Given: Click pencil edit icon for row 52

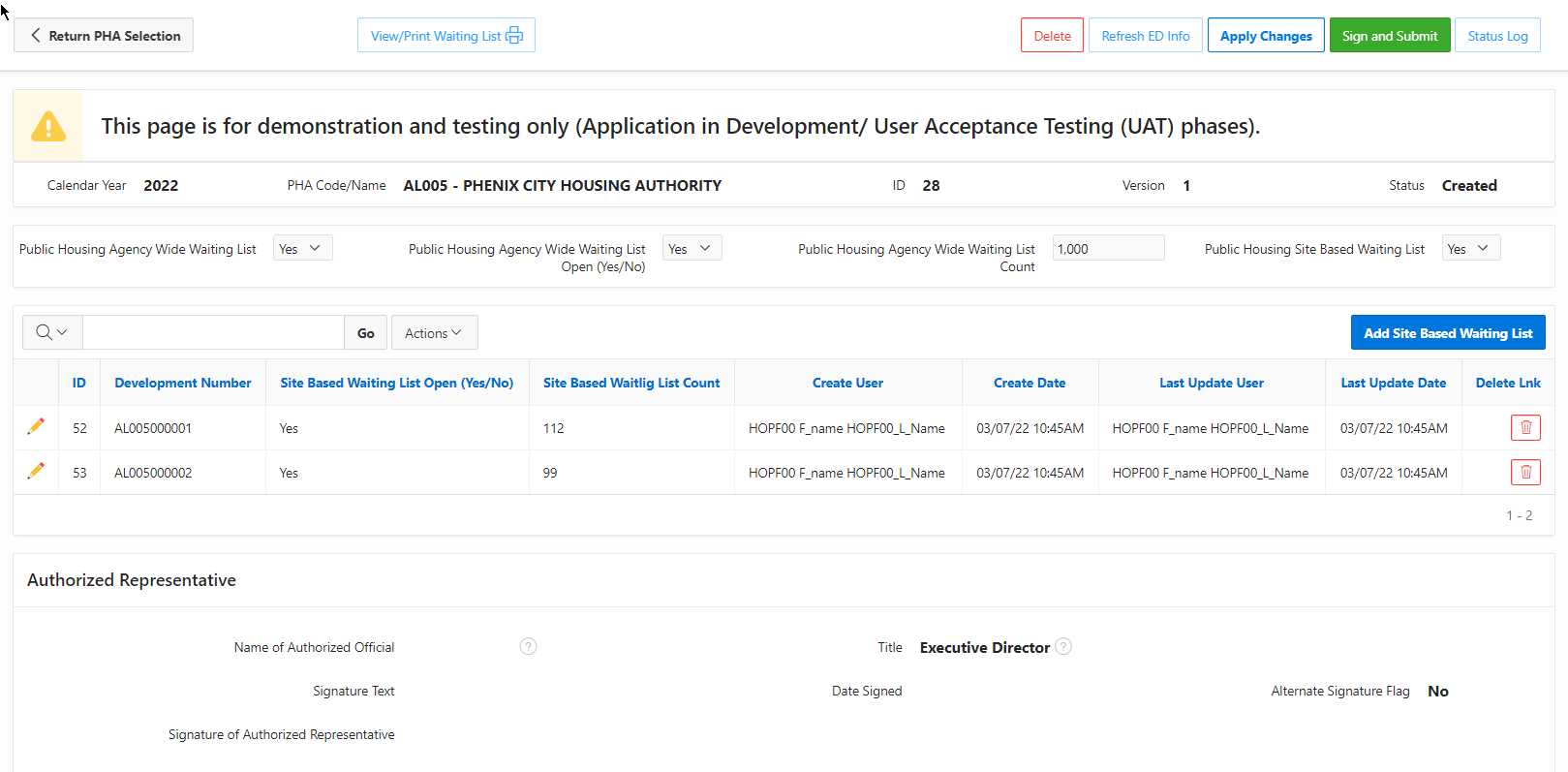Looking at the screenshot, I should 36,427.
